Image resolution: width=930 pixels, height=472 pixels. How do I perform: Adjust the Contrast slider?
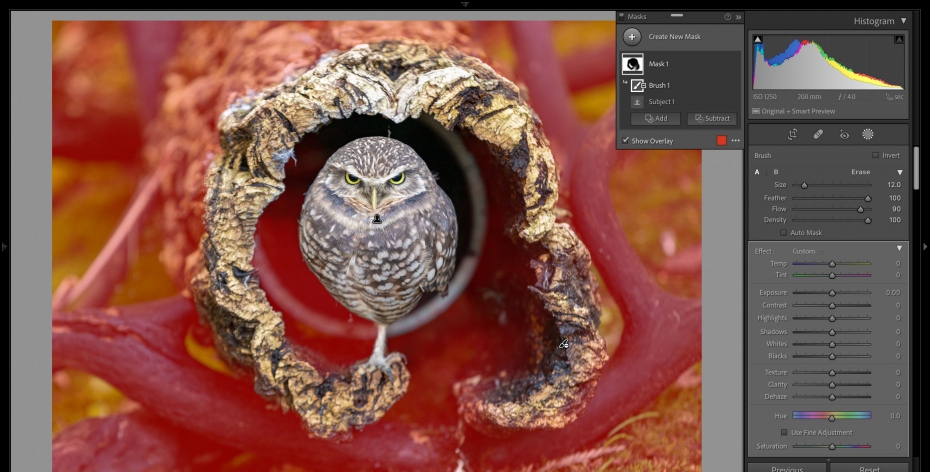click(832, 305)
